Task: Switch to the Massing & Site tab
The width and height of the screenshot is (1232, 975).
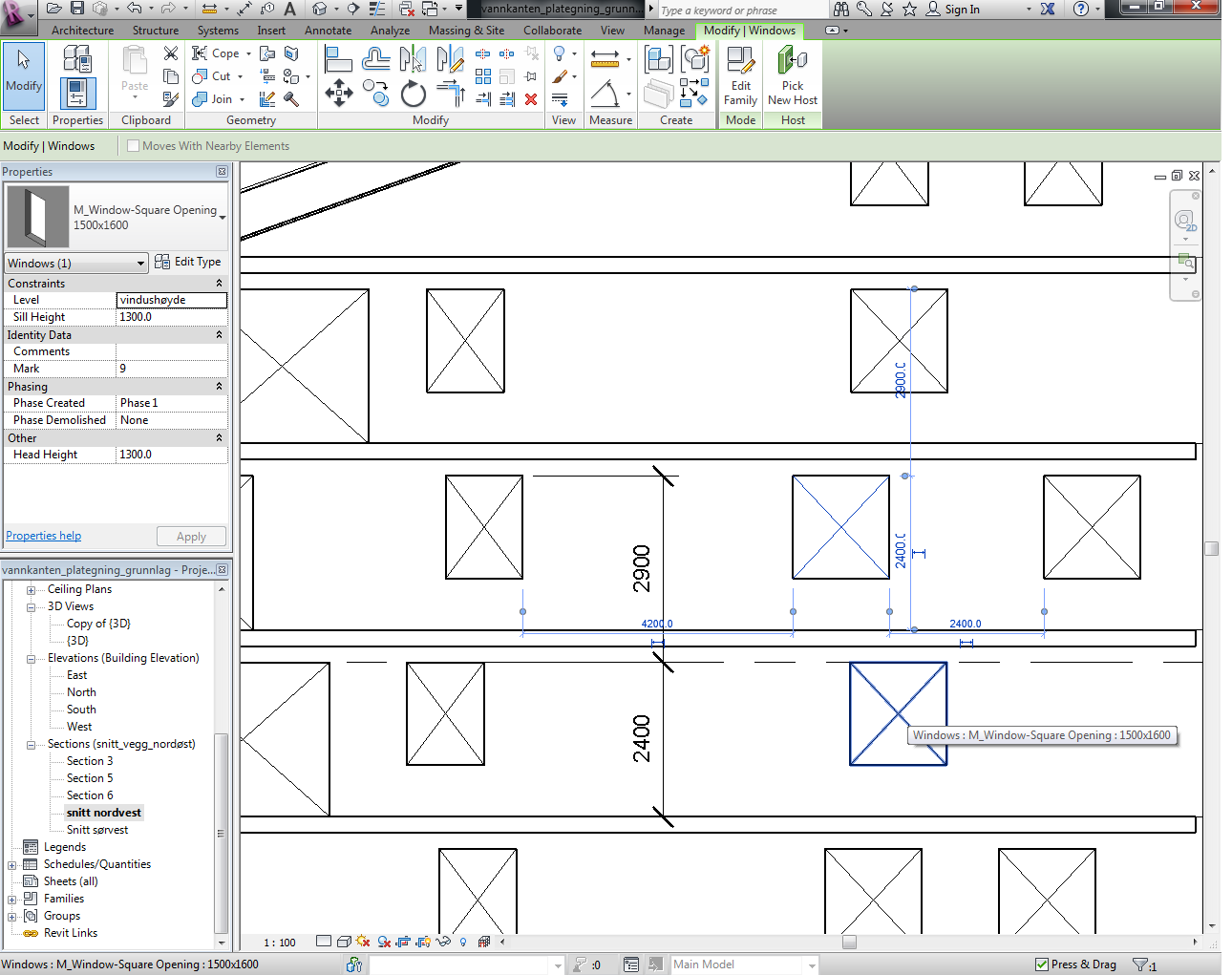Action: click(466, 31)
